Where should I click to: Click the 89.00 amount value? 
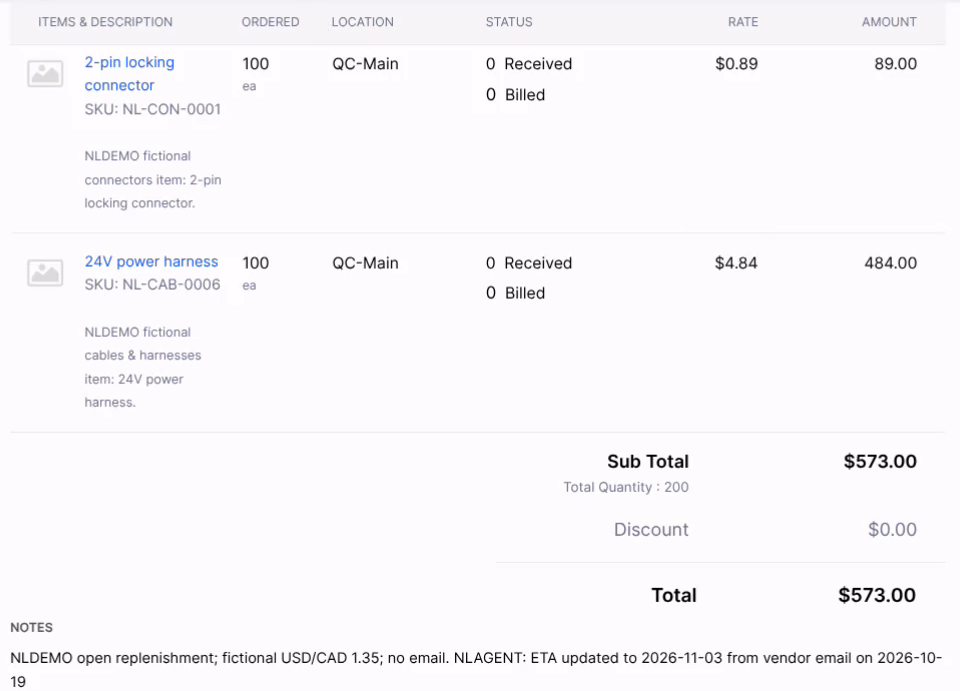pyautogui.click(x=896, y=64)
